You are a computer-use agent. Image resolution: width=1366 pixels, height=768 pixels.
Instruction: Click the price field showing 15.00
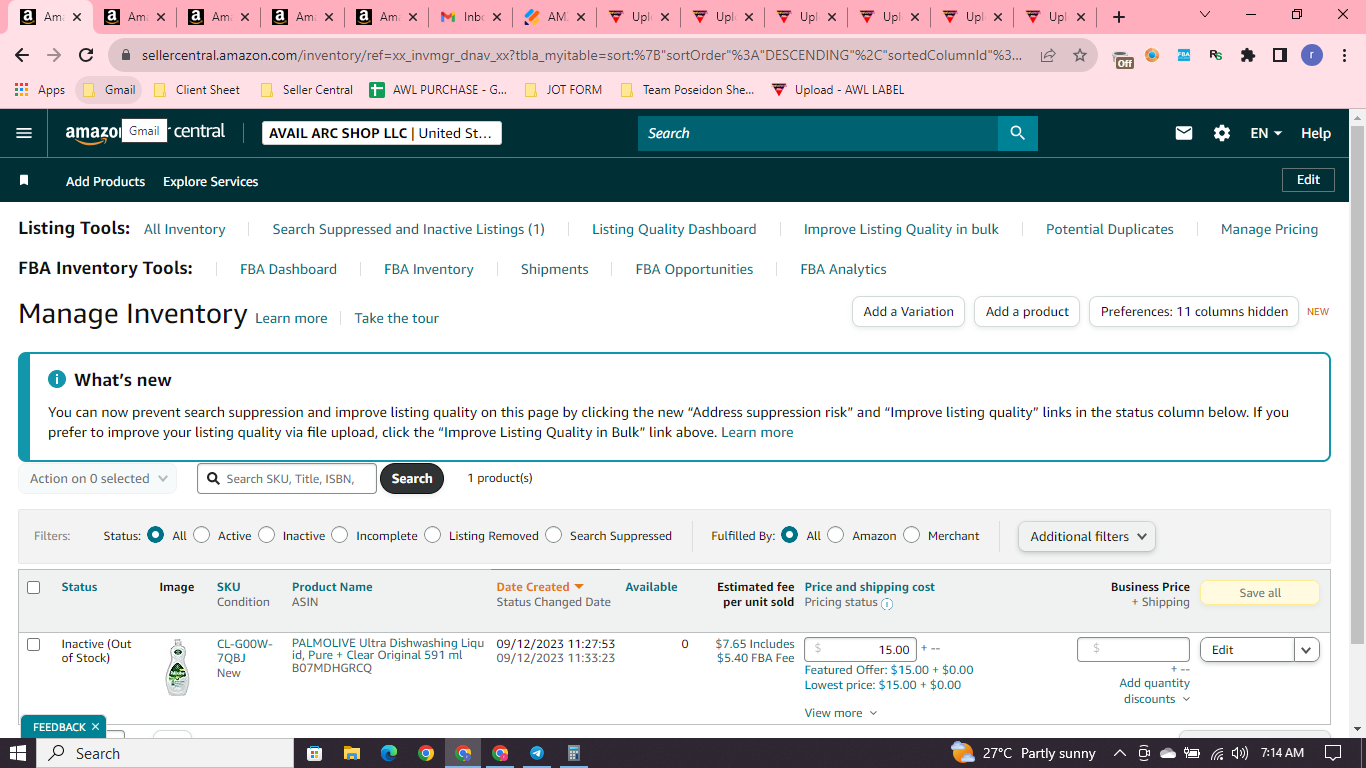860,650
